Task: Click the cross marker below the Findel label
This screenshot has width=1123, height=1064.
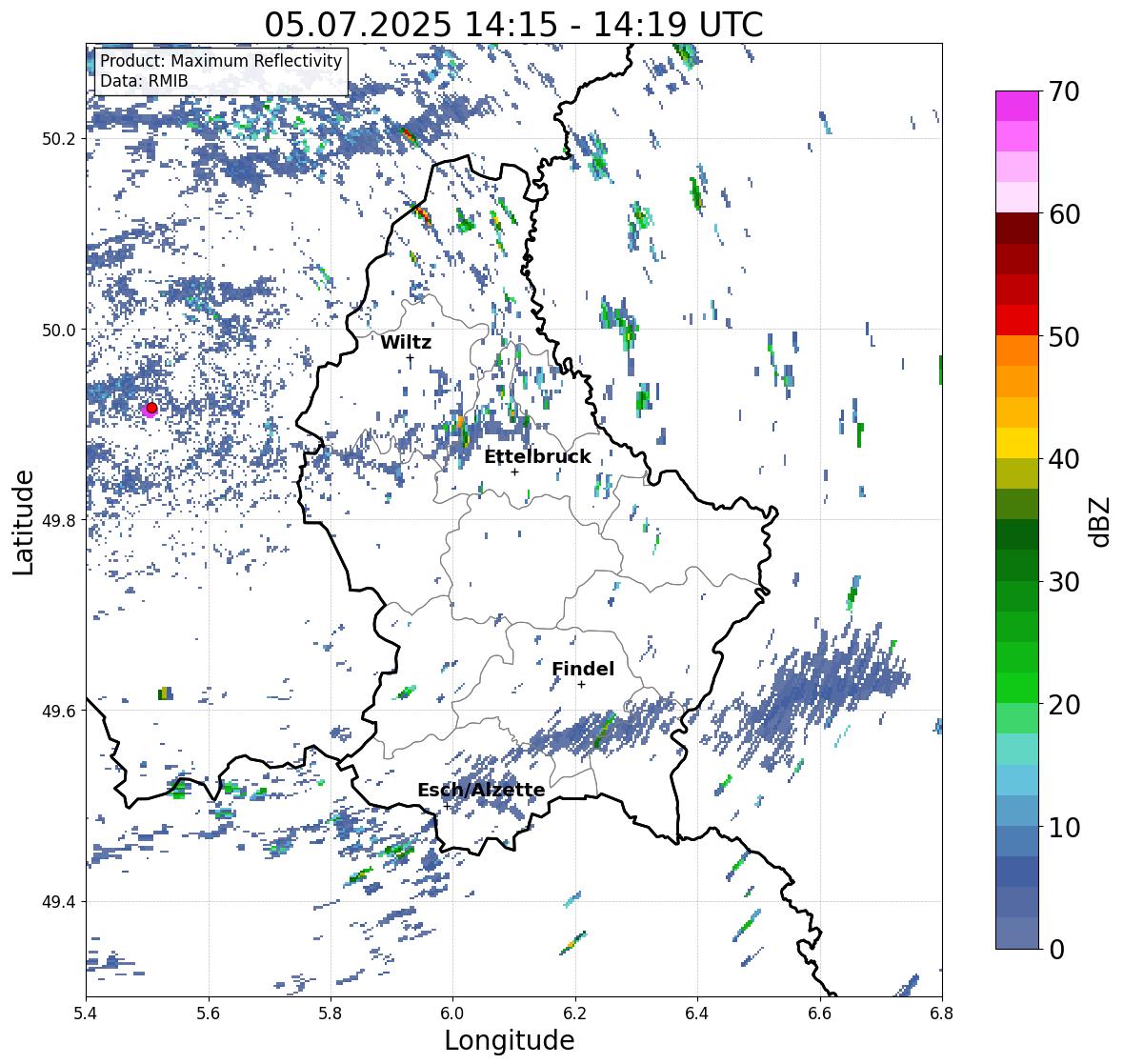Action: [582, 685]
